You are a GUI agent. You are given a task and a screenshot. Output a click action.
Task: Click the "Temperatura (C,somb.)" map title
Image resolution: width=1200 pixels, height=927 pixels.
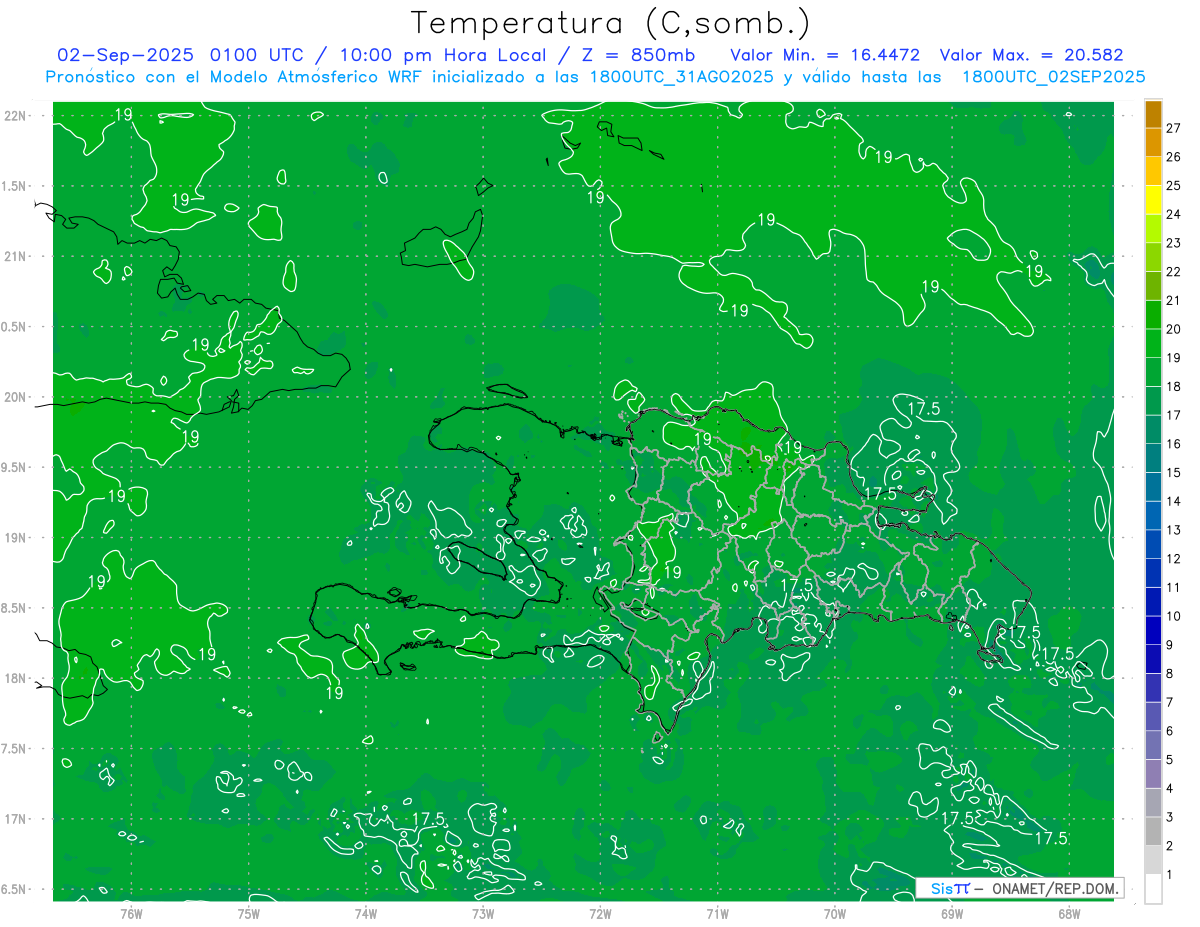click(x=611, y=23)
